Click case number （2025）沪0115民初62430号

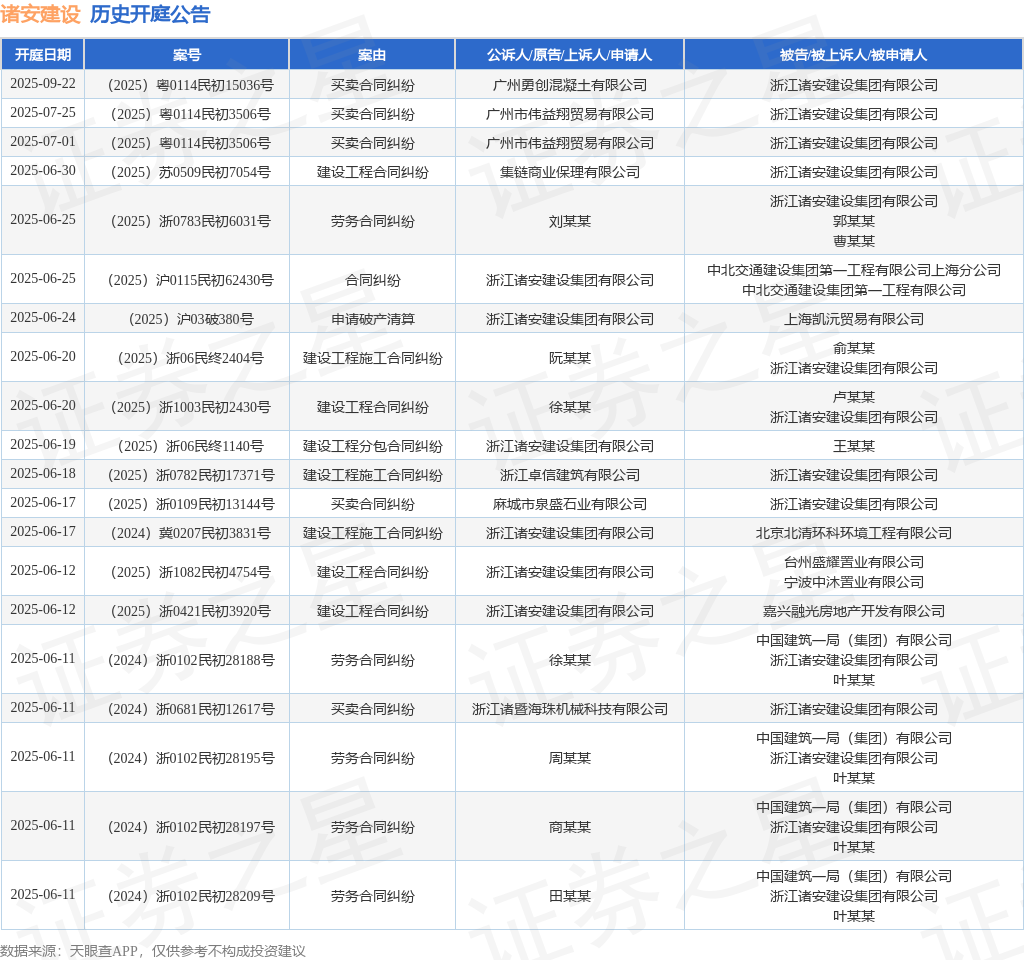(187, 280)
